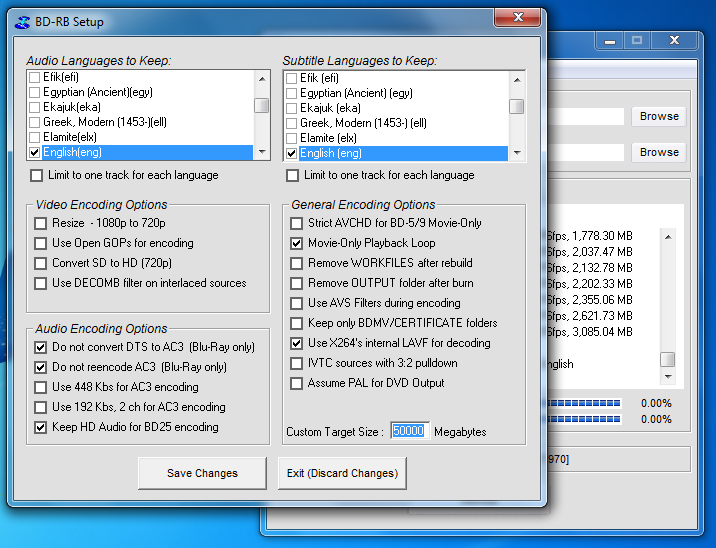Click the BD-RB Setup title bar icon

(22, 21)
